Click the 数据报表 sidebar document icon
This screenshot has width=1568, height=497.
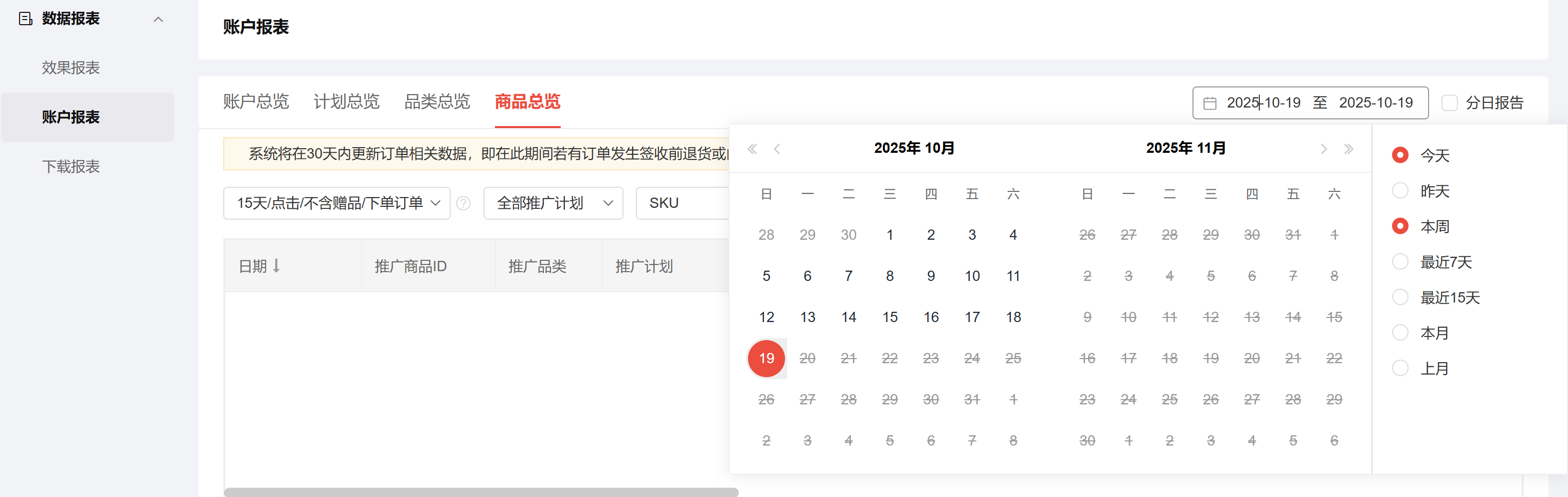pos(26,19)
